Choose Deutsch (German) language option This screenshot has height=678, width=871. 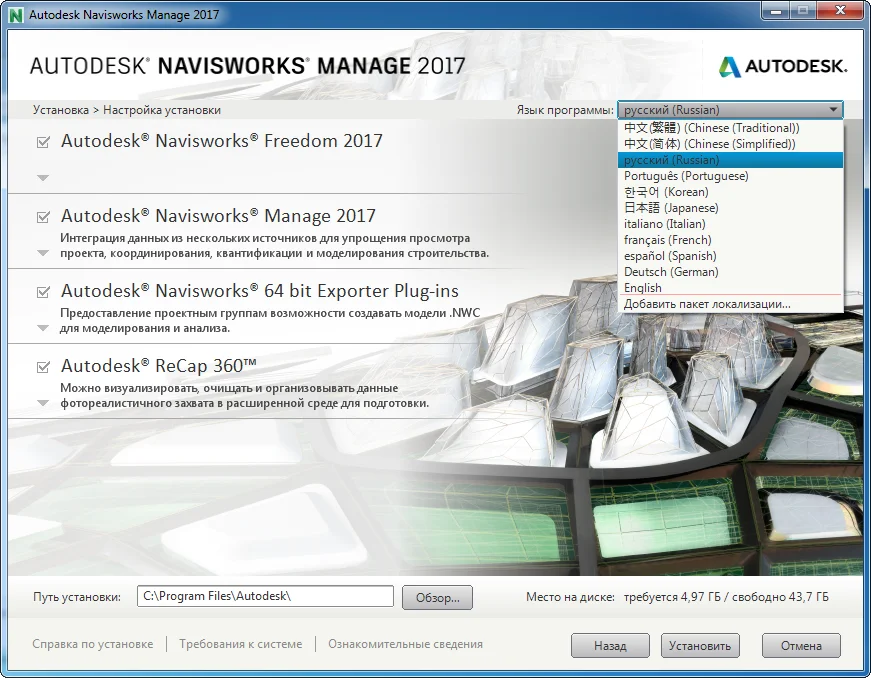[x=669, y=272]
